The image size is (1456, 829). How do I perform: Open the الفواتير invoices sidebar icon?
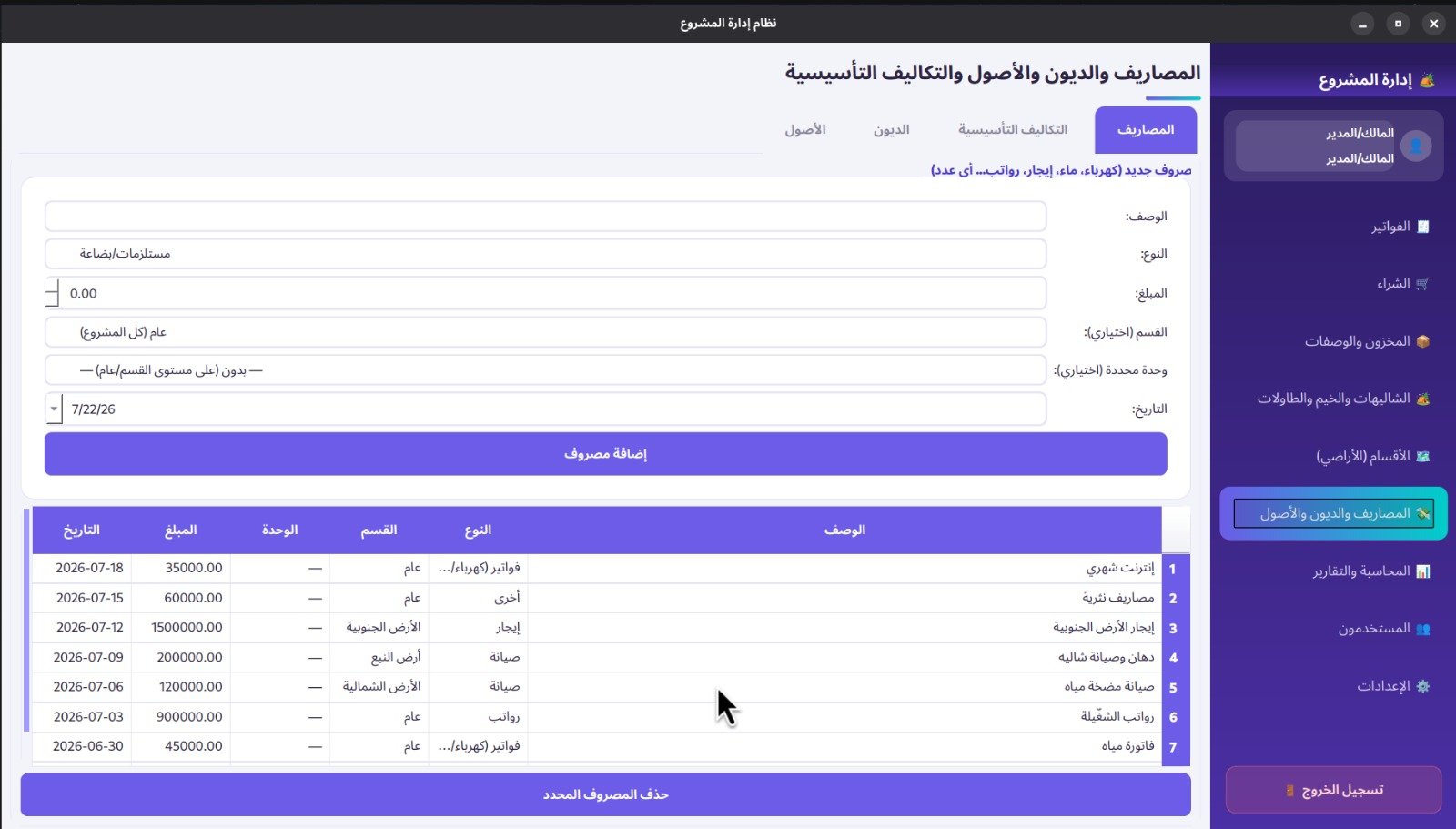[1423, 227]
